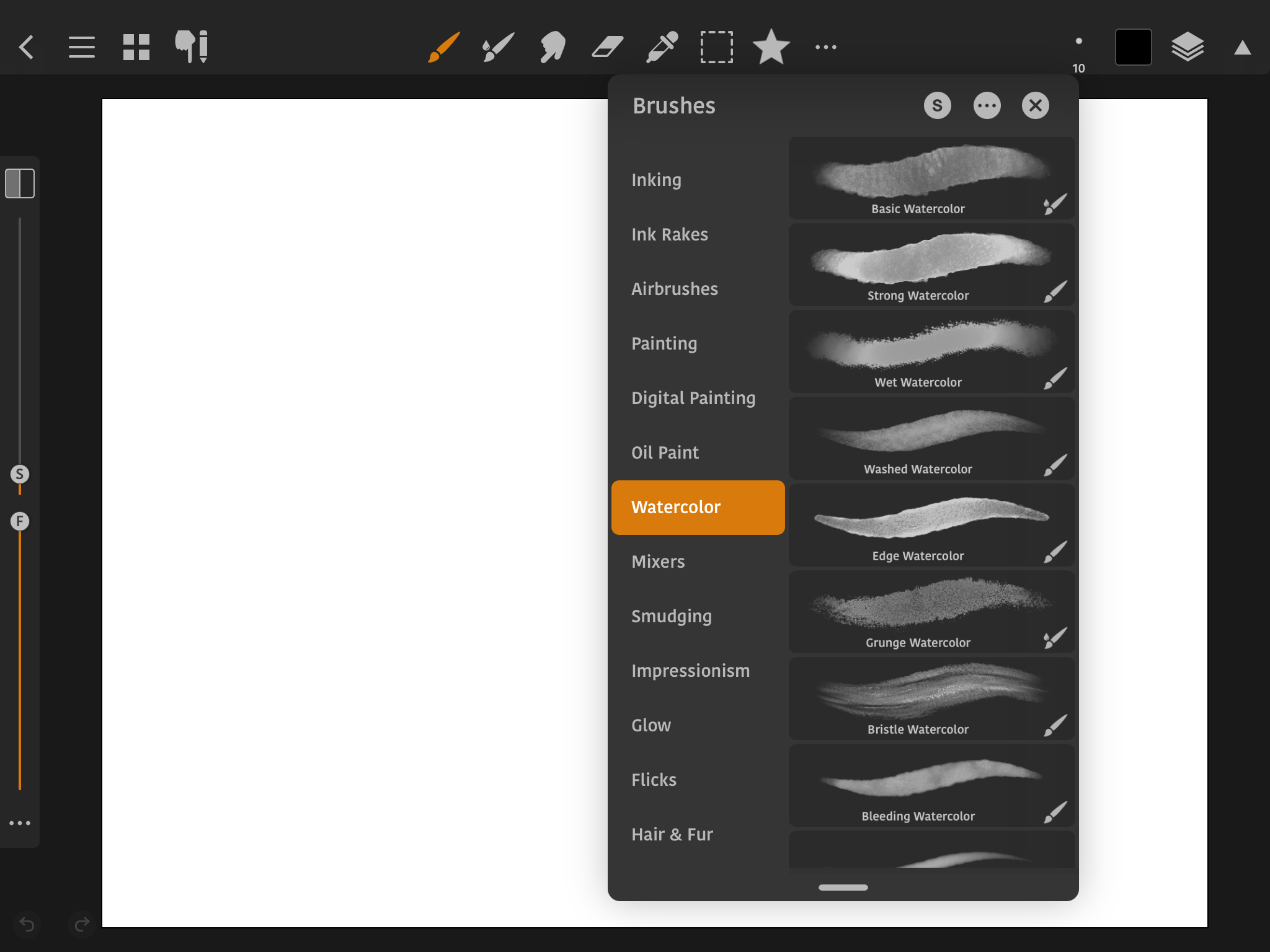Viewport: 1270px width, 952px height.
Task: Choose the Smudge tool
Action: point(553,47)
